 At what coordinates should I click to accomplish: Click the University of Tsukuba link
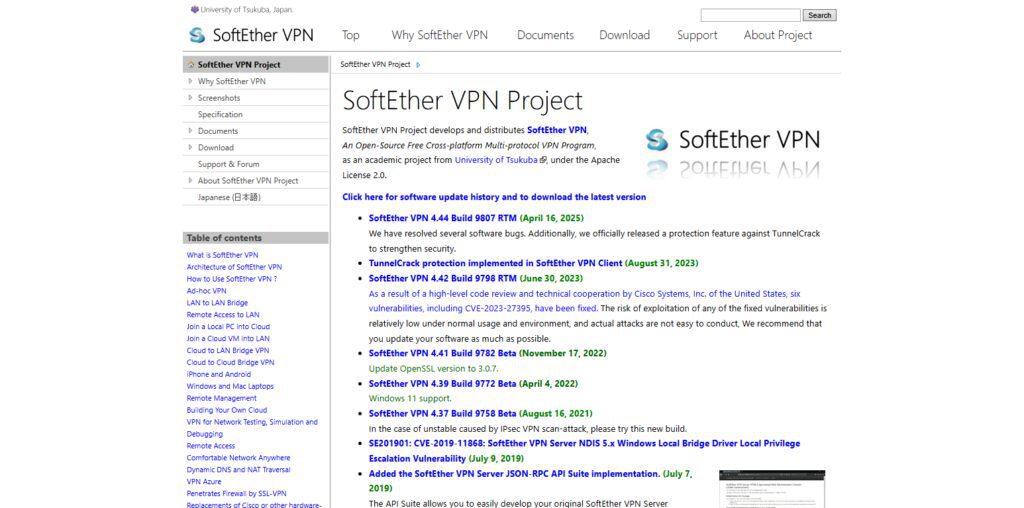[x=496, y=159]
